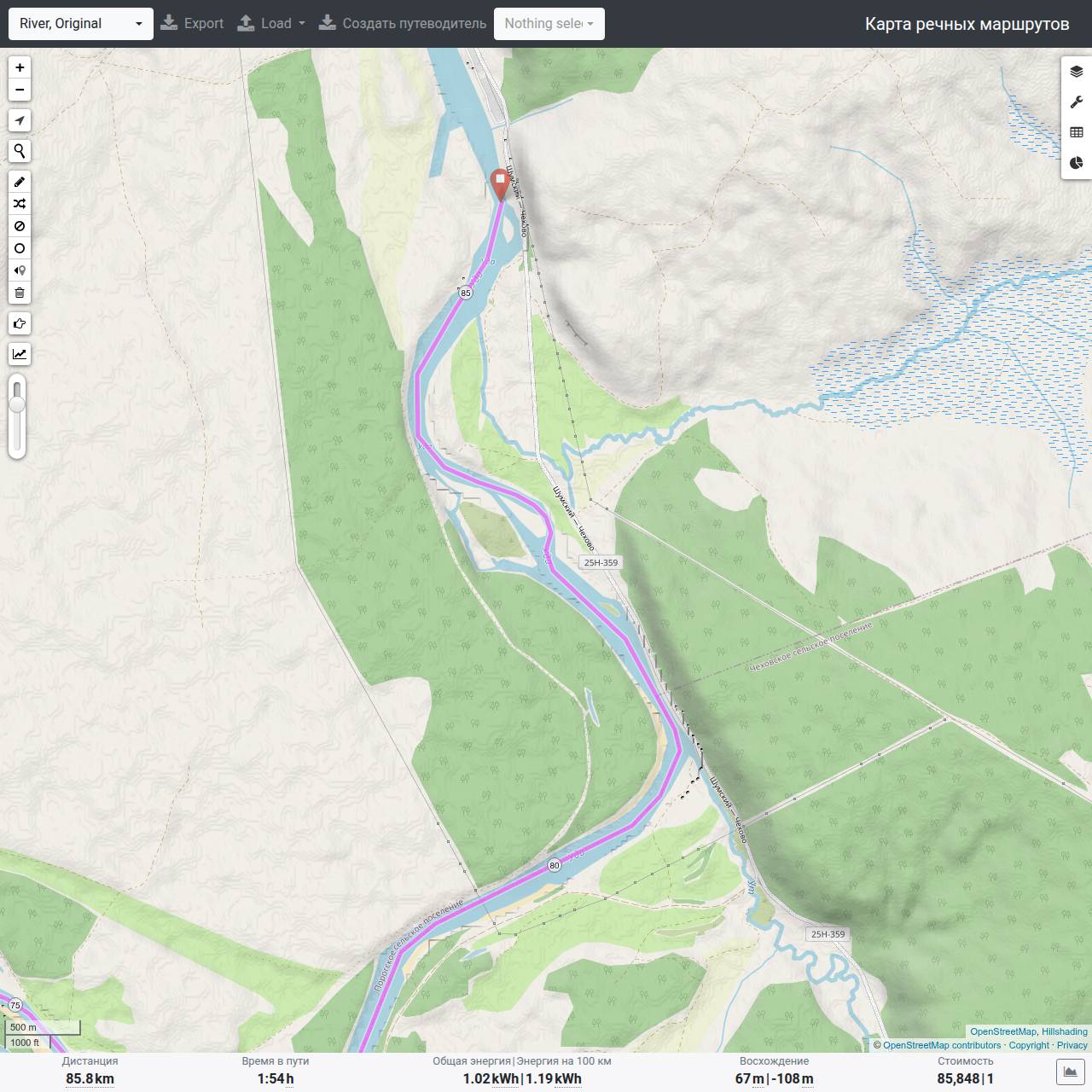Zoom in the map with plus button
Image resolution: width=1092 pixels, height=1092 pixels.
point(20,67)
